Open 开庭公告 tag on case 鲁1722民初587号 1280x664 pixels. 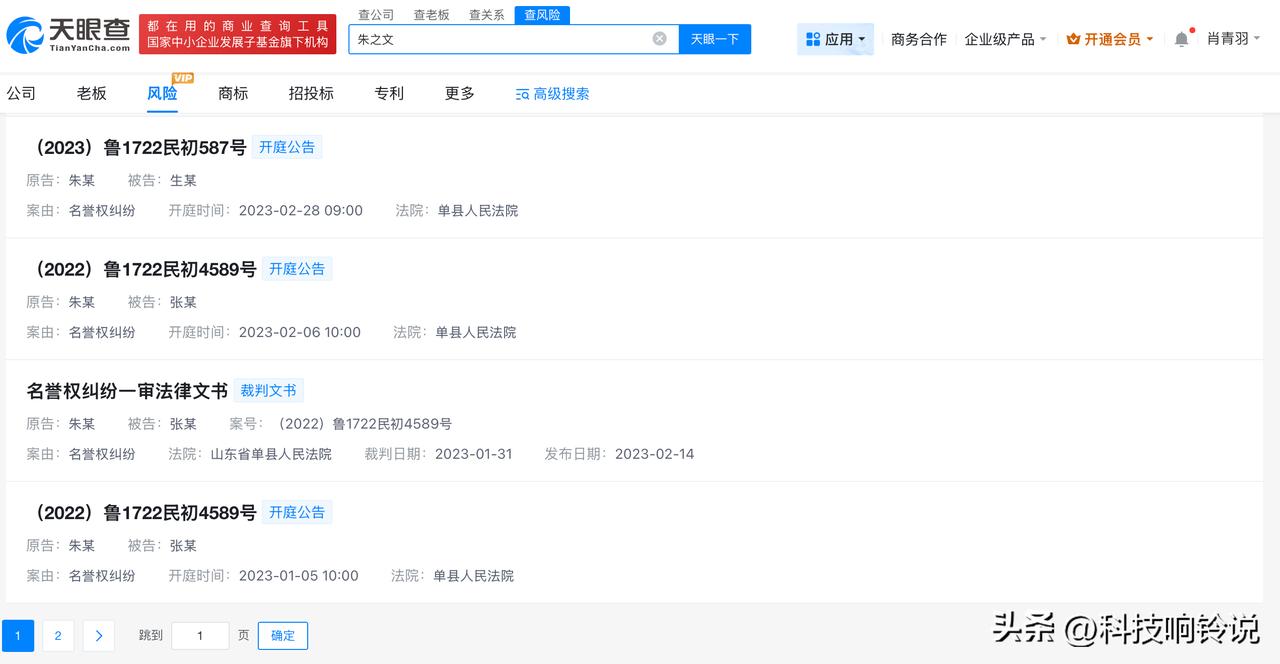coord(287,146)
